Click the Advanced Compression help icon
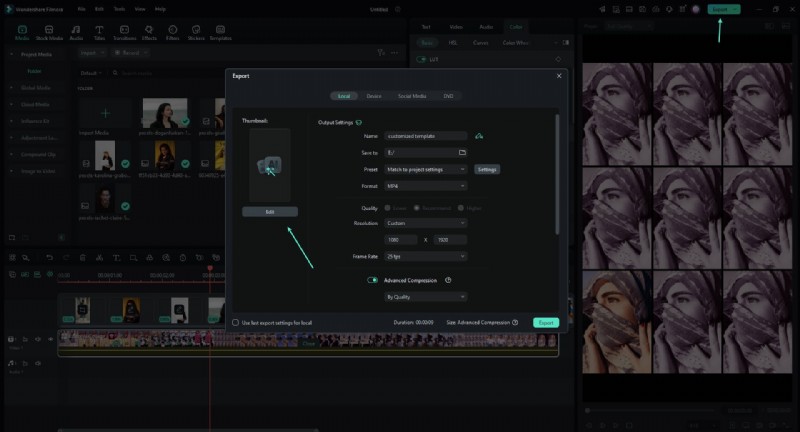The width and height of the screenshot is (800, 432). pos(448,280)
